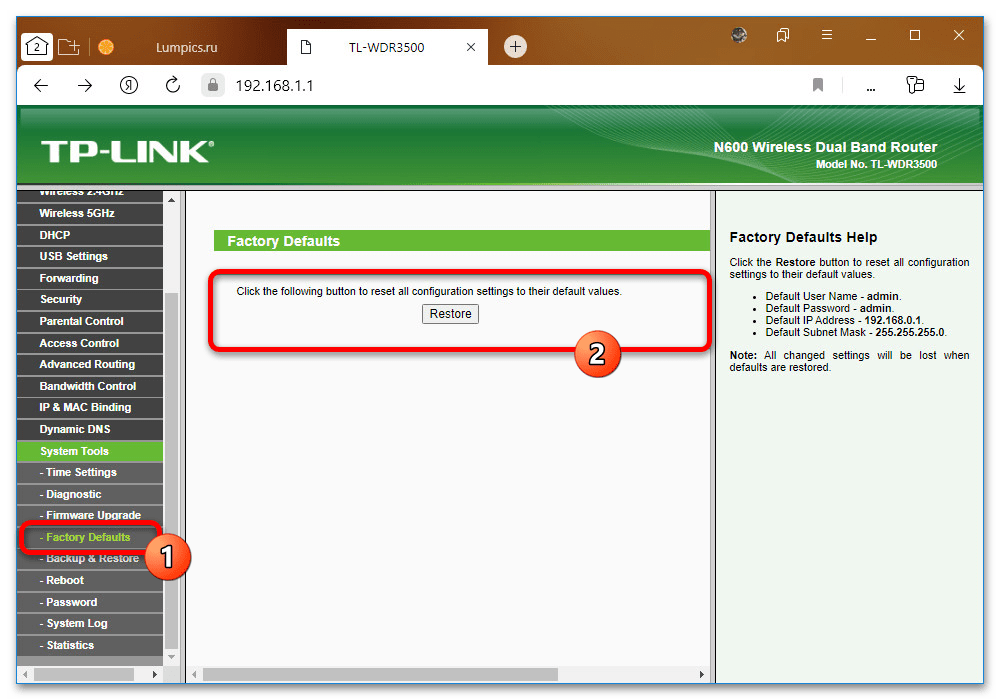Image resolution: width=1000 pixels, height=700 pixels.
Task: Open the Reboot menu item
Action: pyautogui.click(x=65, y=580)
